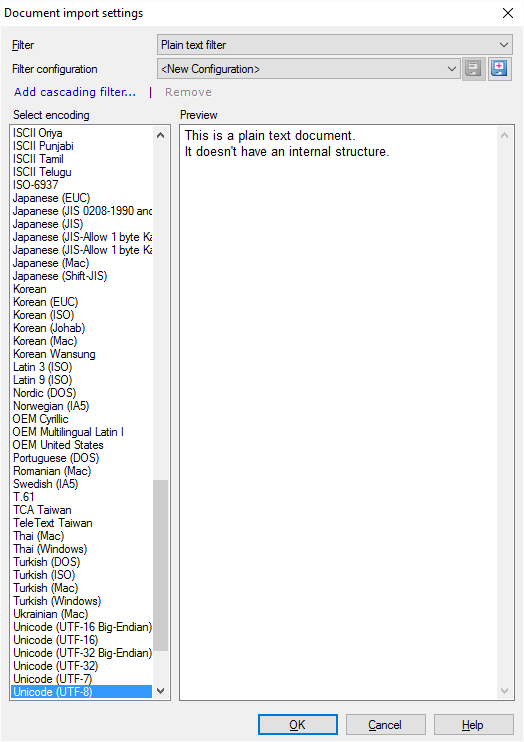Click inside the Preview text area

[x=347, y=413]
